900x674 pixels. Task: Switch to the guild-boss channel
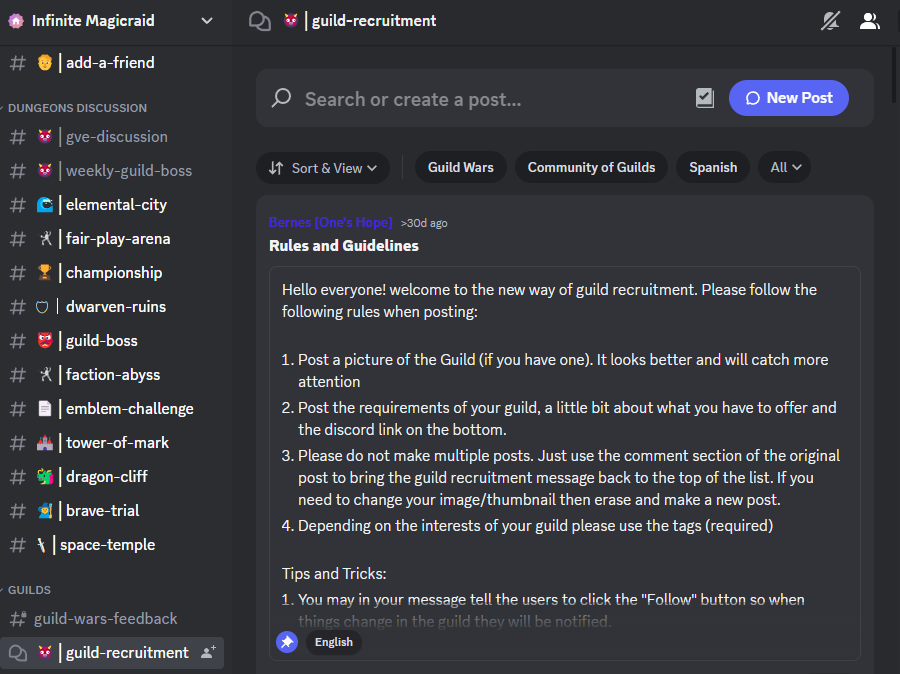[101, 340]
